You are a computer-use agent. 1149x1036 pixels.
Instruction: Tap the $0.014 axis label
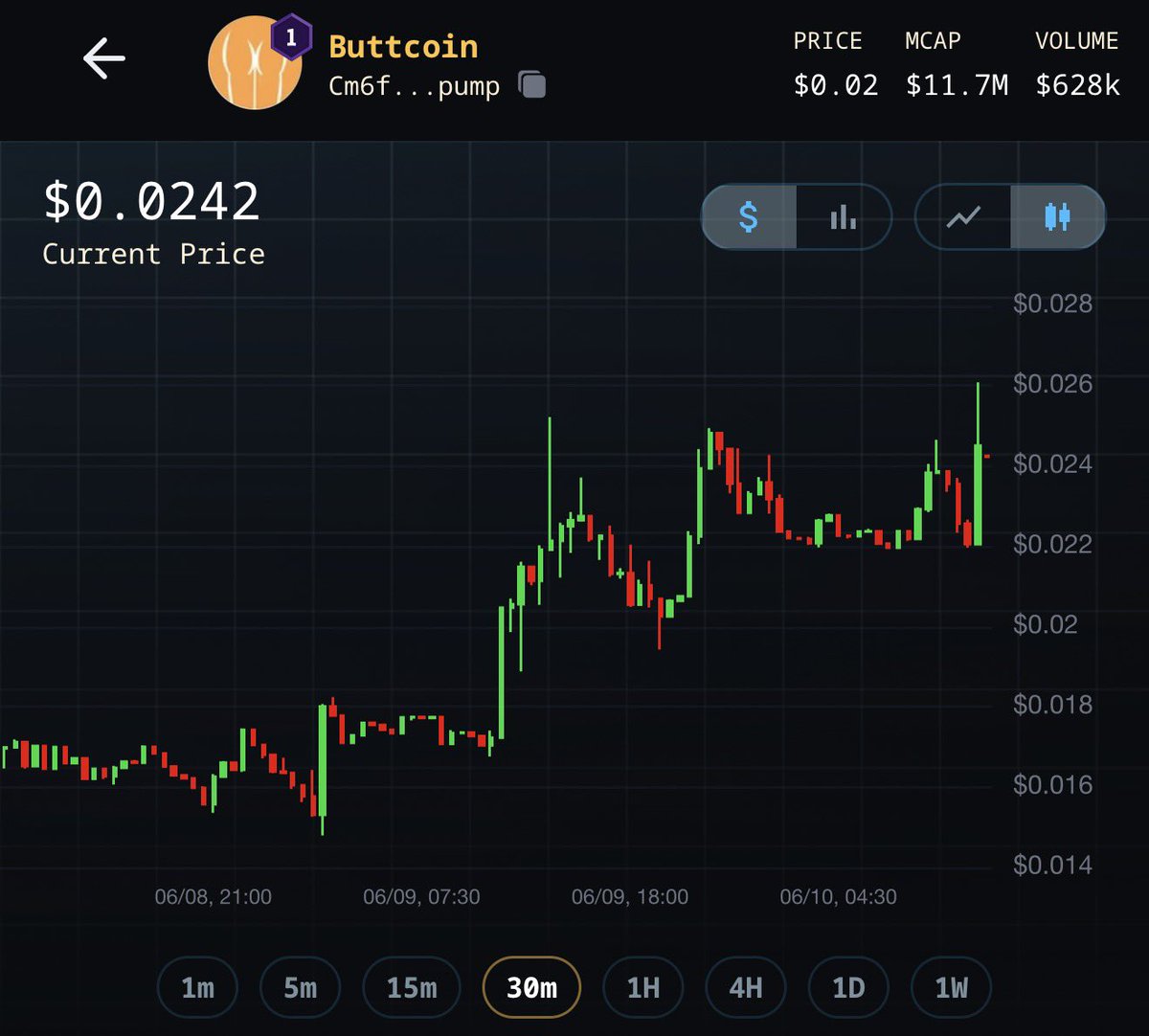1052,866
